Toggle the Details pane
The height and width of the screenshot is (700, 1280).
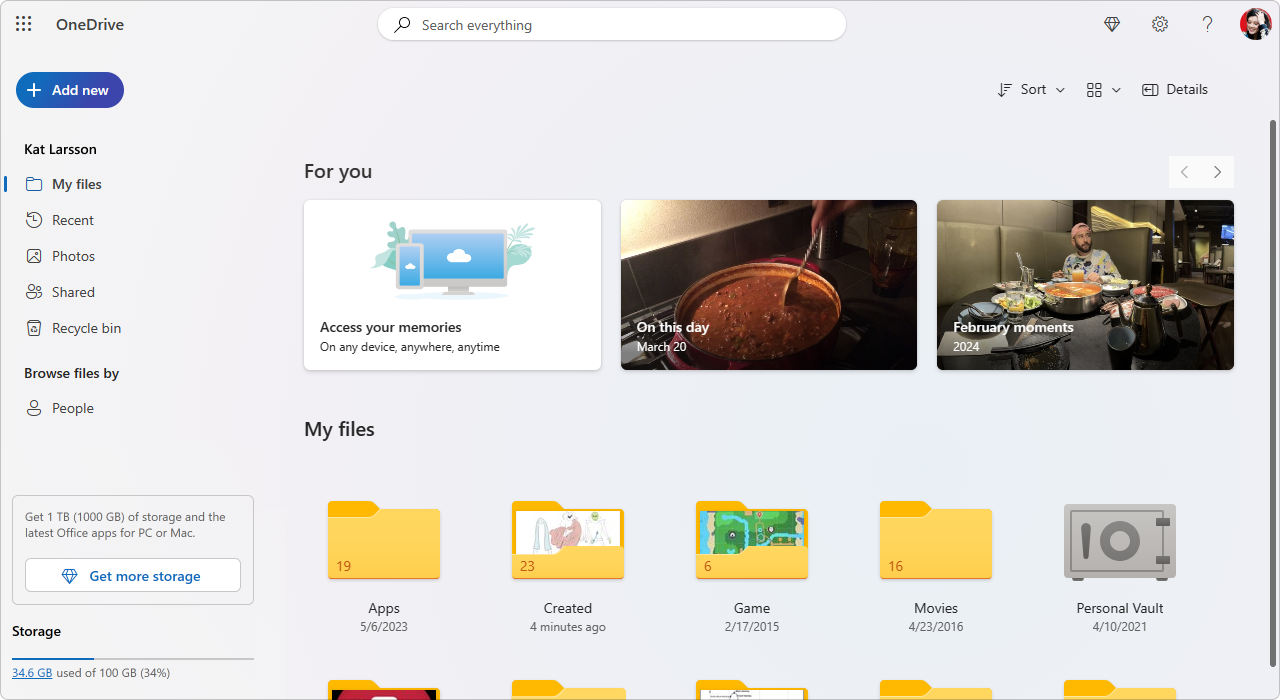coord(1175,89)
